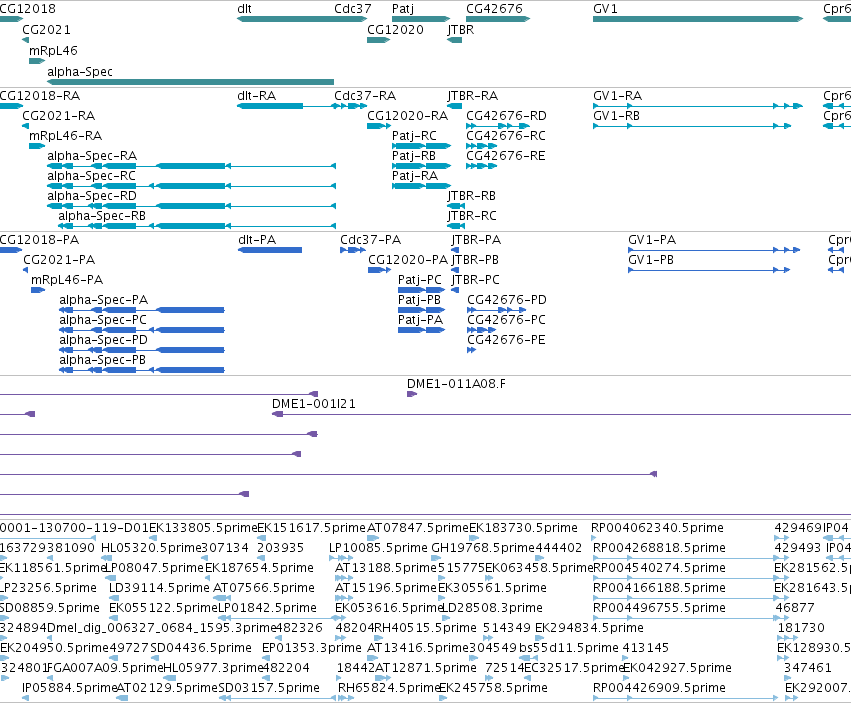Click the JTBR-PB protein label

click(x=475, y=260)
